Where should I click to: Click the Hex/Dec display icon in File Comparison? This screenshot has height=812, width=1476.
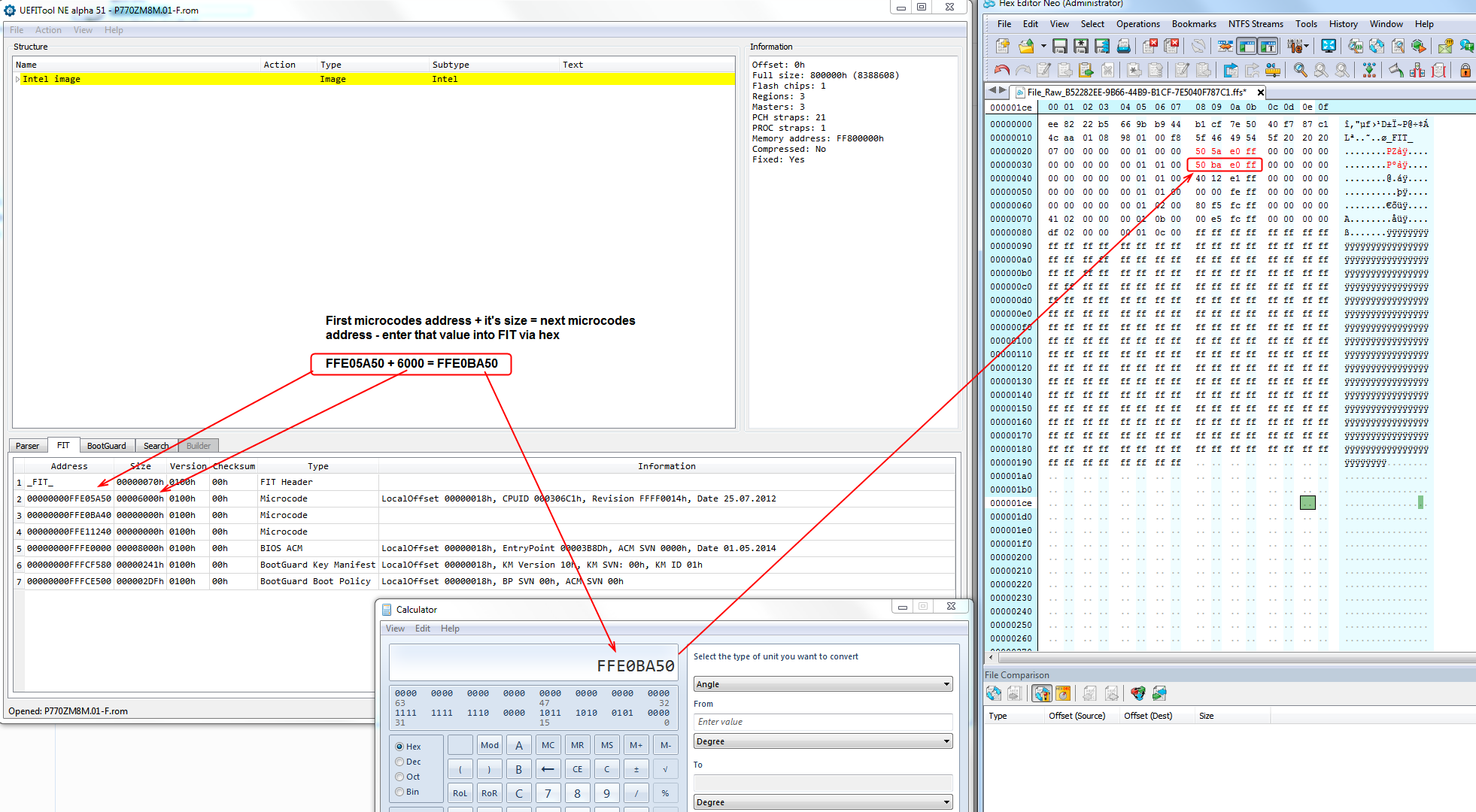tap(1063, 693)
